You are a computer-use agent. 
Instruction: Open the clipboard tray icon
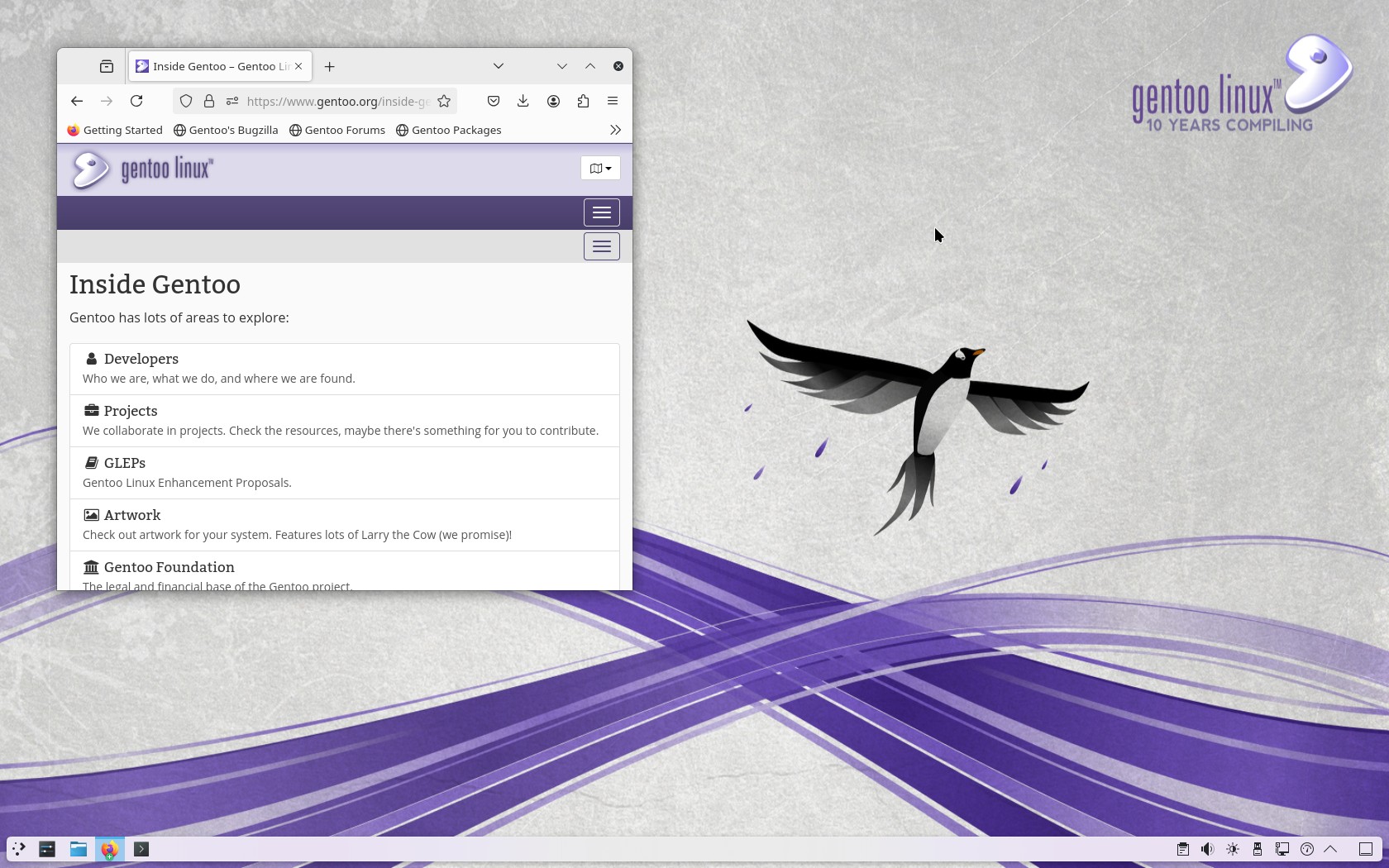1183,849
